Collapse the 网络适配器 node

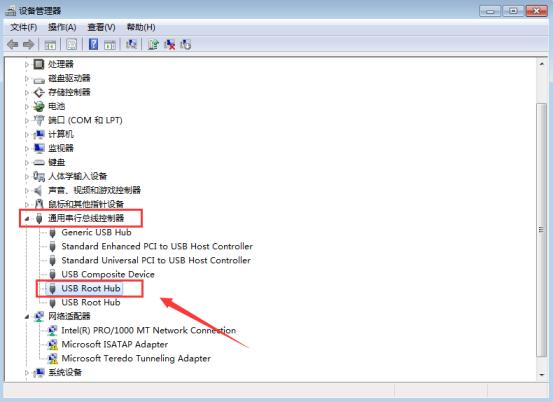27,317
